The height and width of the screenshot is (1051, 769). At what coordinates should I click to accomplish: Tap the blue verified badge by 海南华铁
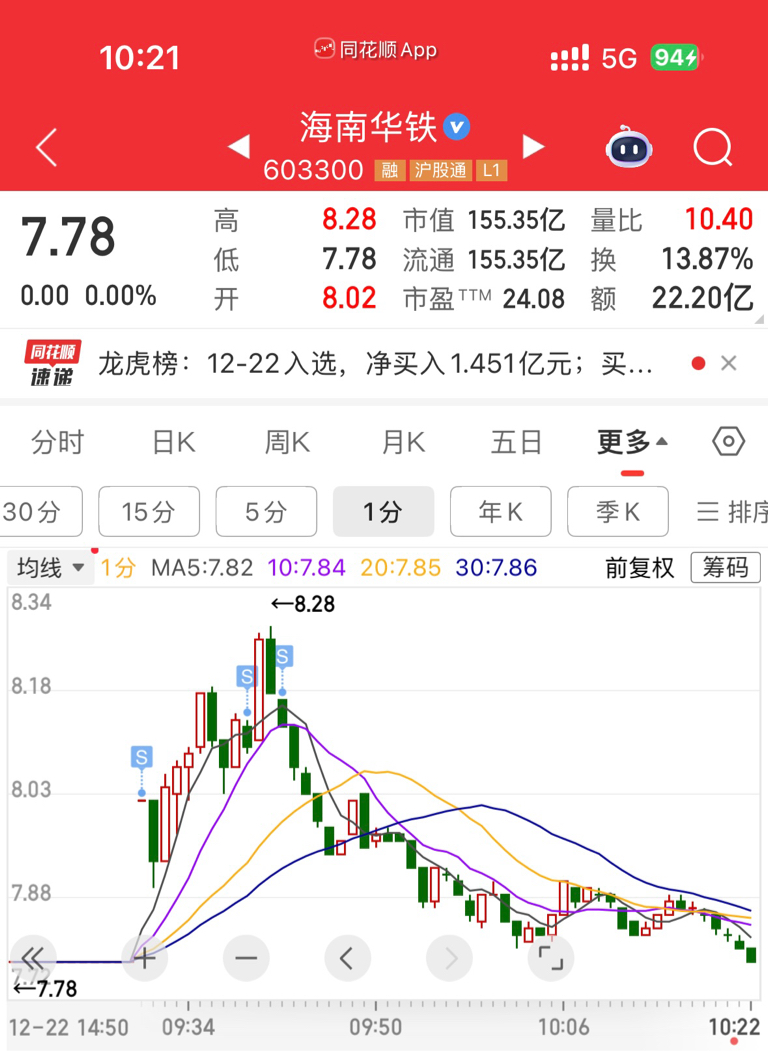[457, 127]
